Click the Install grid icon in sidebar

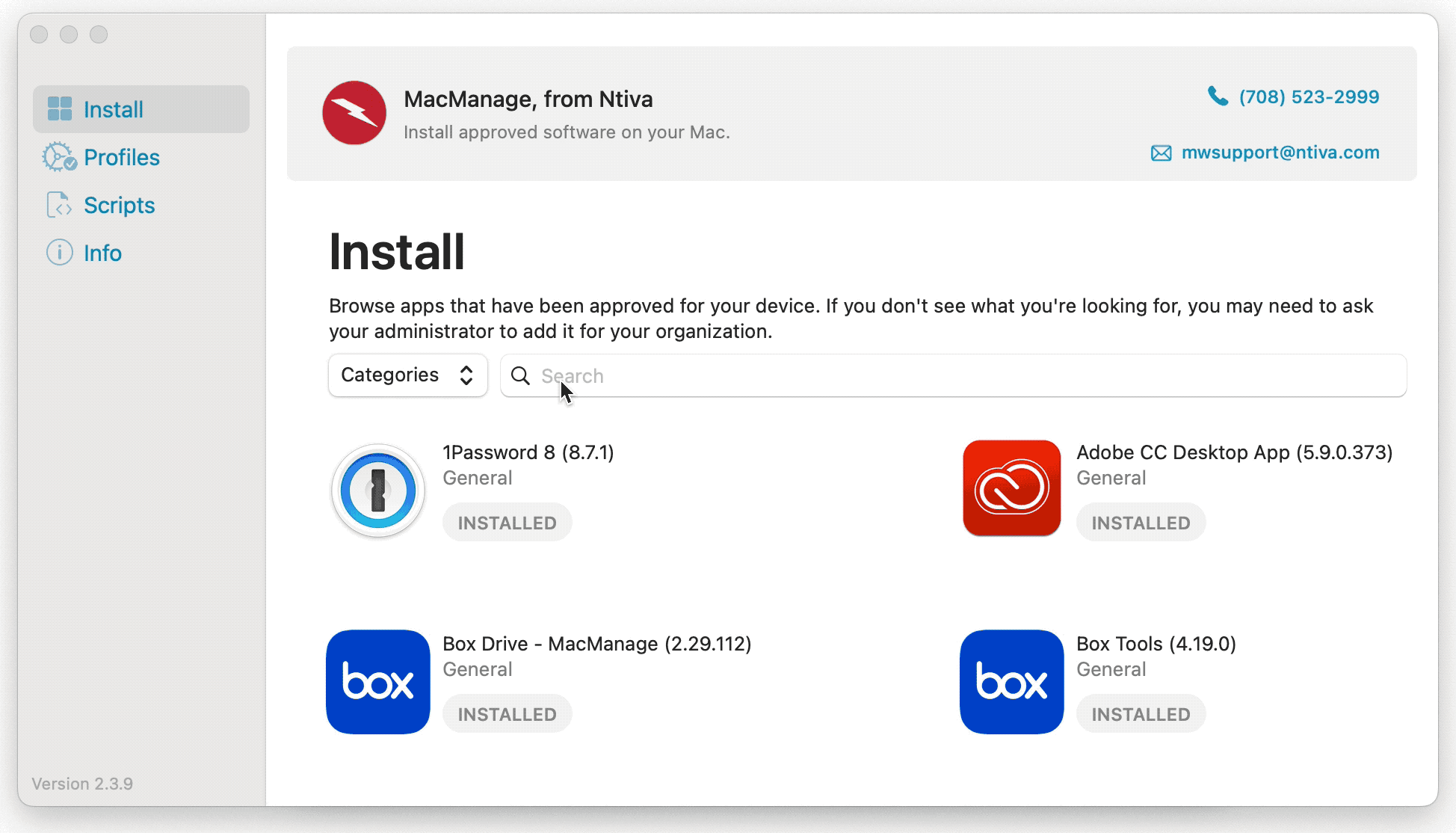60,109
